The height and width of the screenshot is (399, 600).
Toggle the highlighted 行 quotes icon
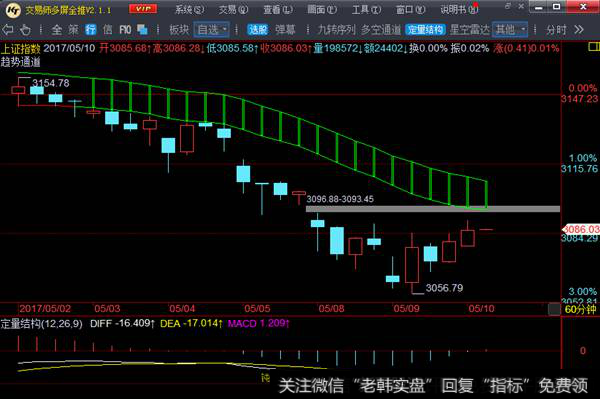tap(90, 29)
